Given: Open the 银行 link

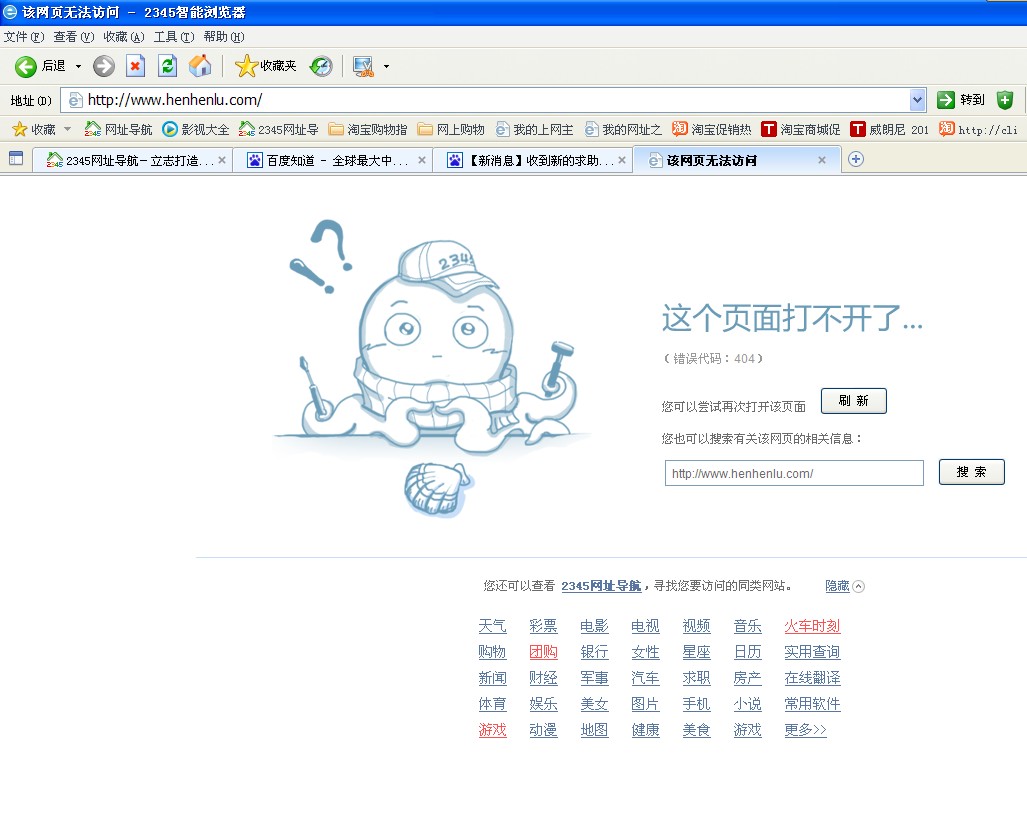Looking at the screenshot, I should click(x=595, y=652).
